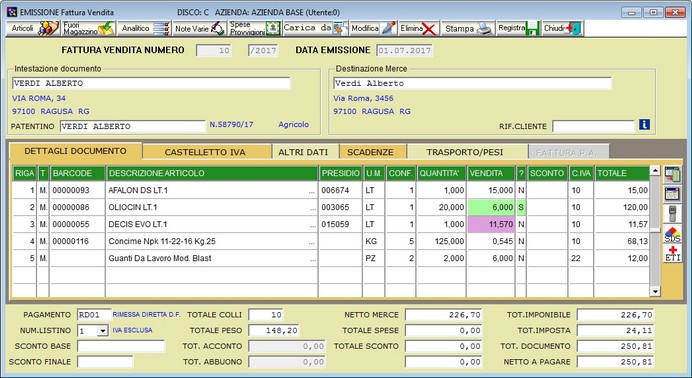Select barcode cell 00000093
692x378 pixels.
tap(77, 191)
